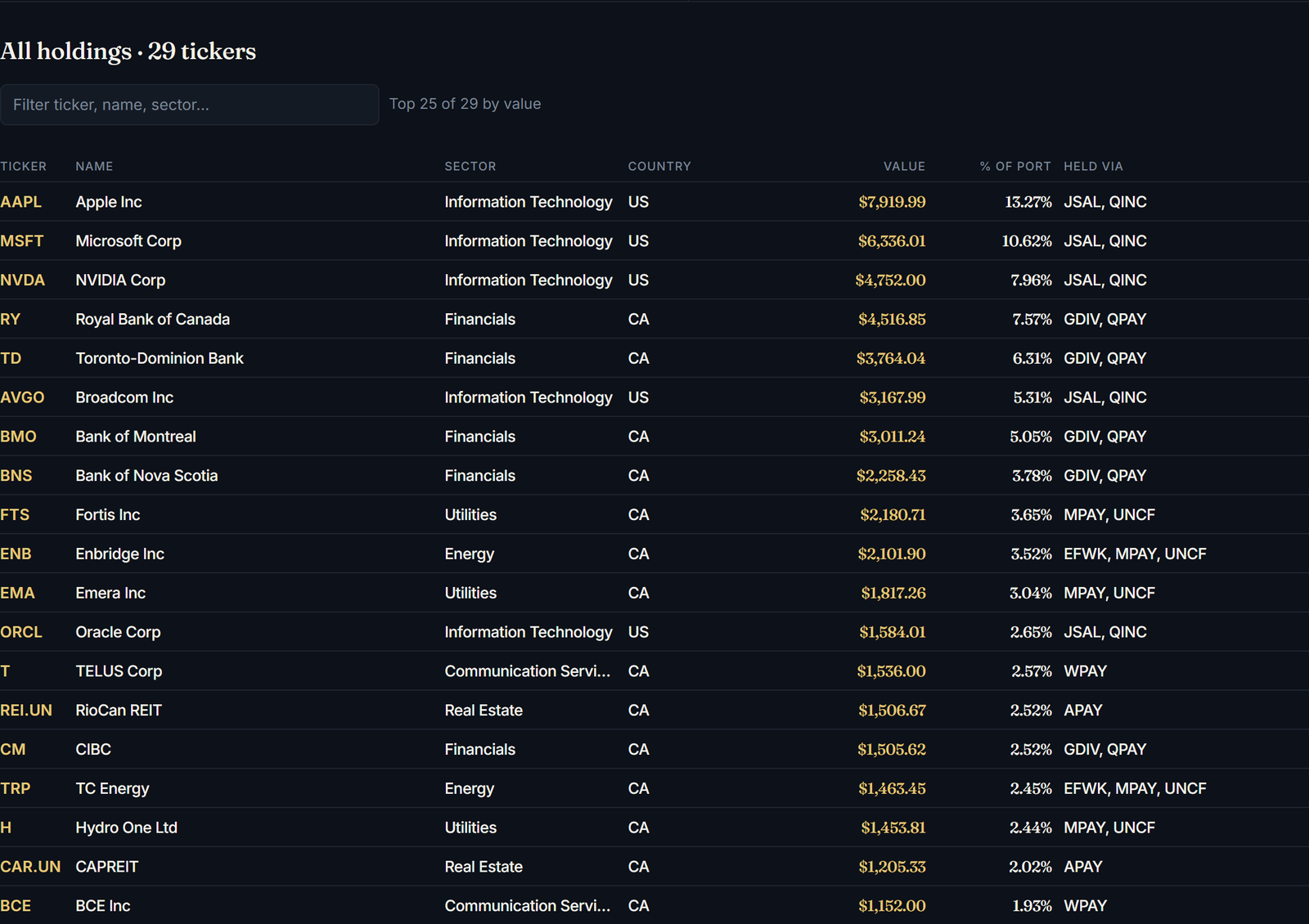Select the RY ticker
Screen dimensions: 1309x924
(11, 320)
